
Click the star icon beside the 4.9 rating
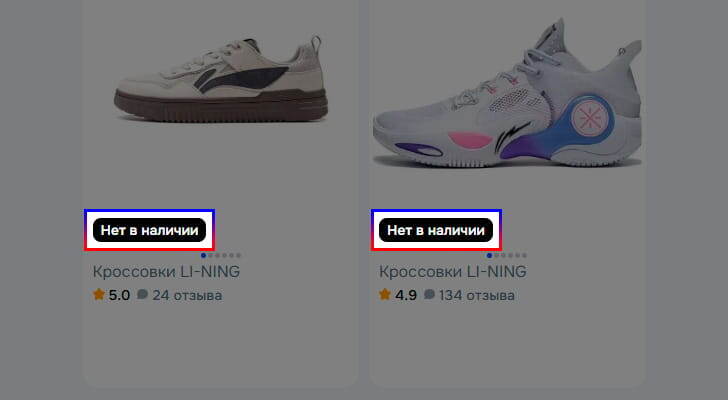pyautogui.click(x=384, y=294)
